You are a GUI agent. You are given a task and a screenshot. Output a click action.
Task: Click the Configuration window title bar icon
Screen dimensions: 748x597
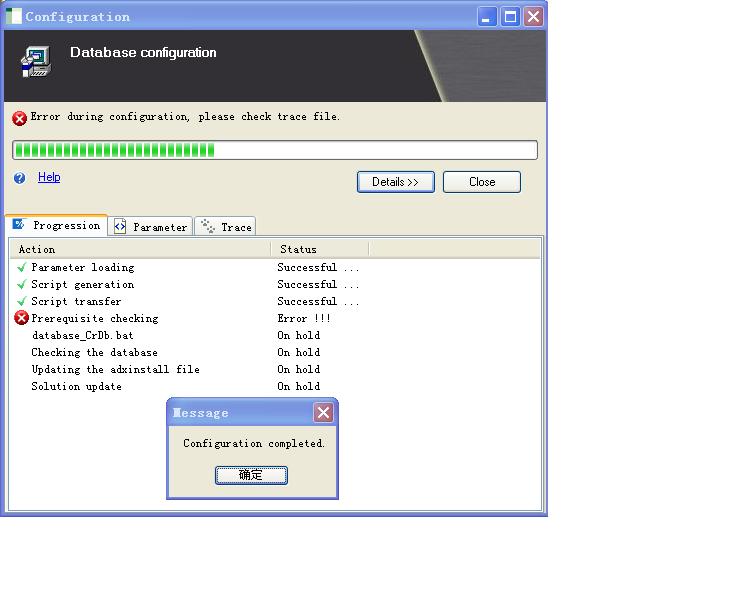(14, 16)
